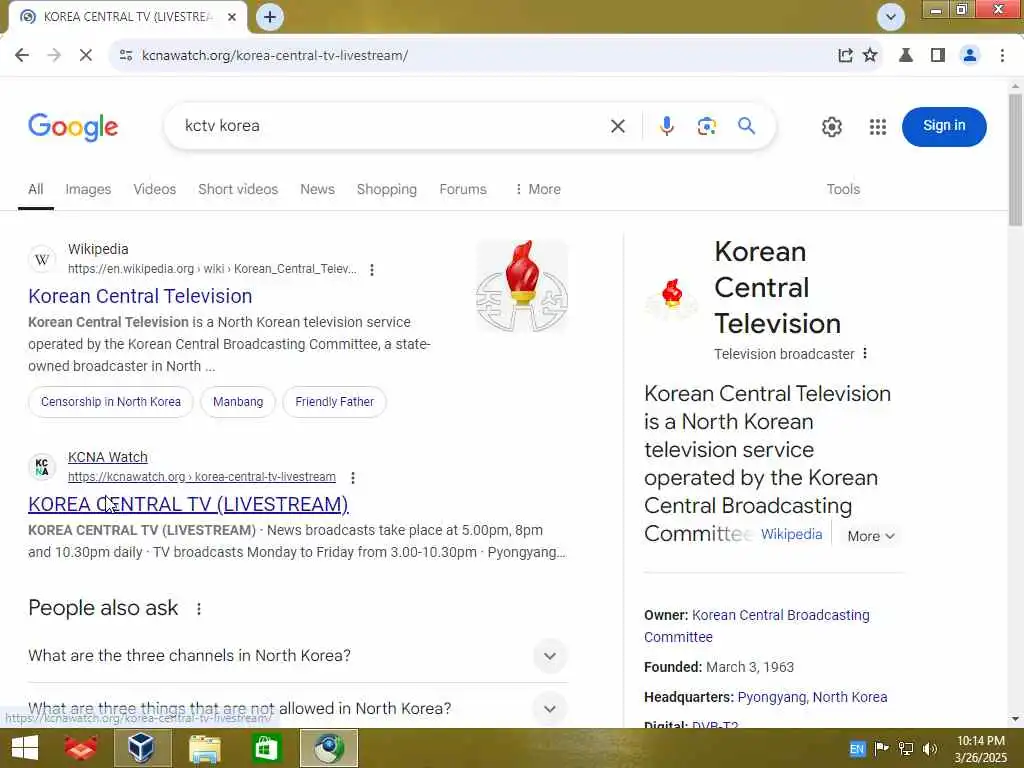The width and height of the screenshot is (1024, 768).
Task: Open the tab search dropdown
Action: pos(891,17)
